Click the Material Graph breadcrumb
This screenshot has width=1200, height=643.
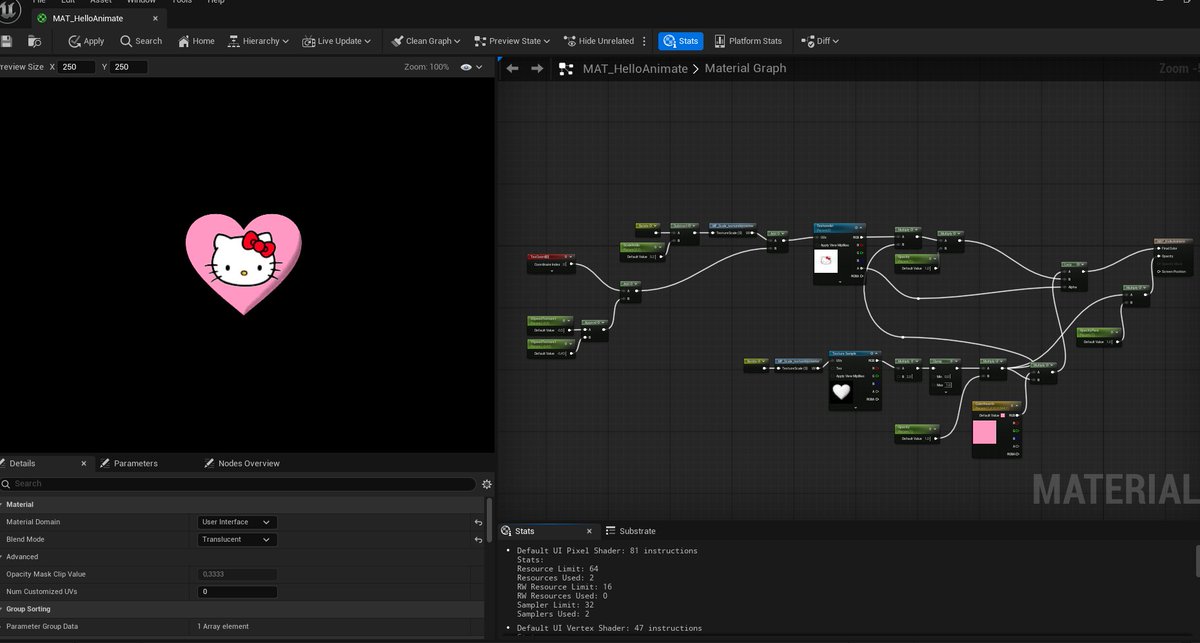pos(745,68)
